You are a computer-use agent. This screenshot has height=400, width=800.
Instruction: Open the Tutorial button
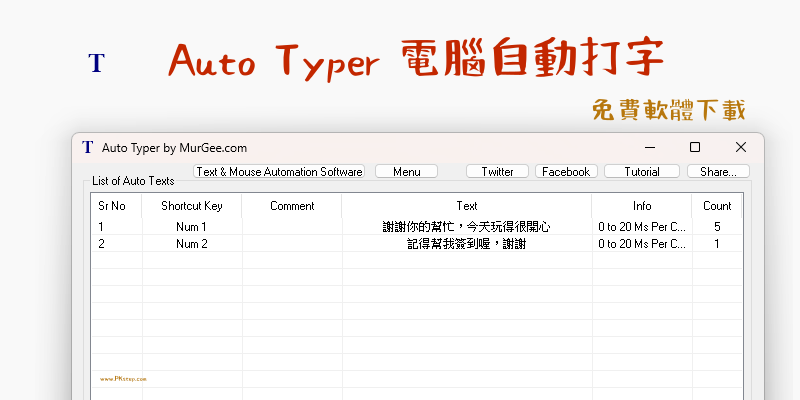[x=642, y=171]
